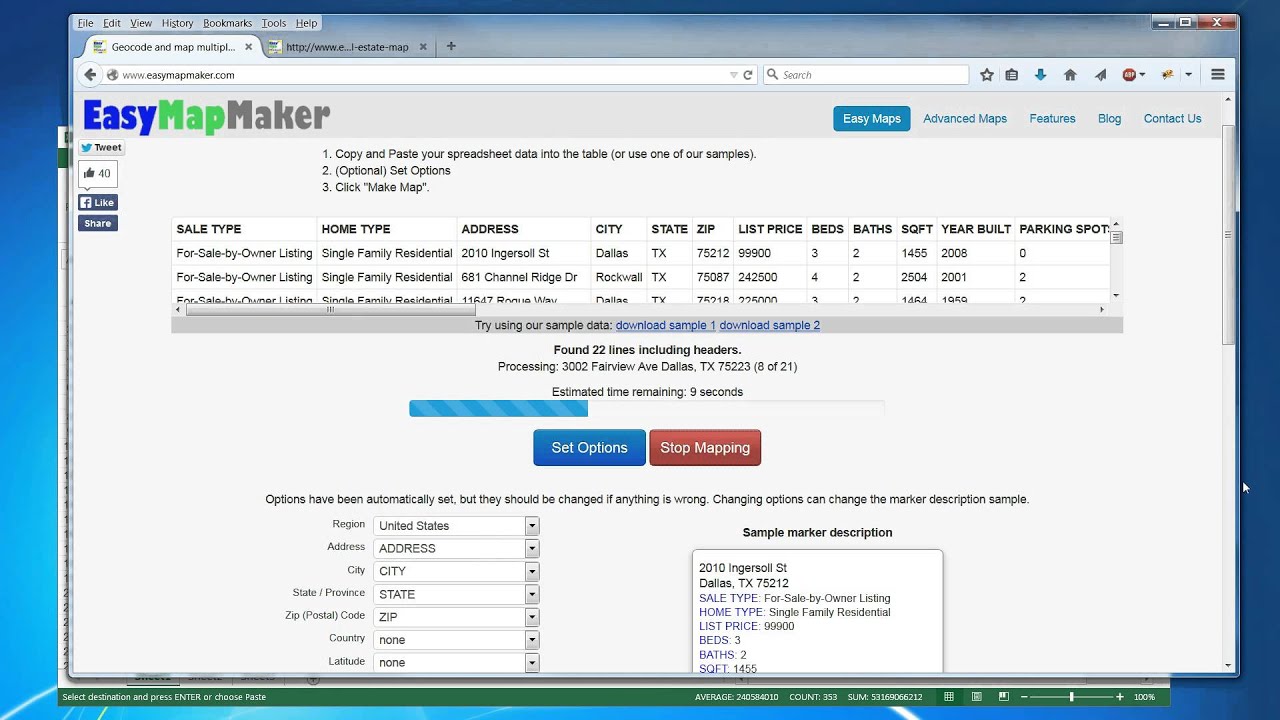The width and height of the screenshot is (1280, 720).
Task: Click Excel zoom out minus button
Action: 1022,697
